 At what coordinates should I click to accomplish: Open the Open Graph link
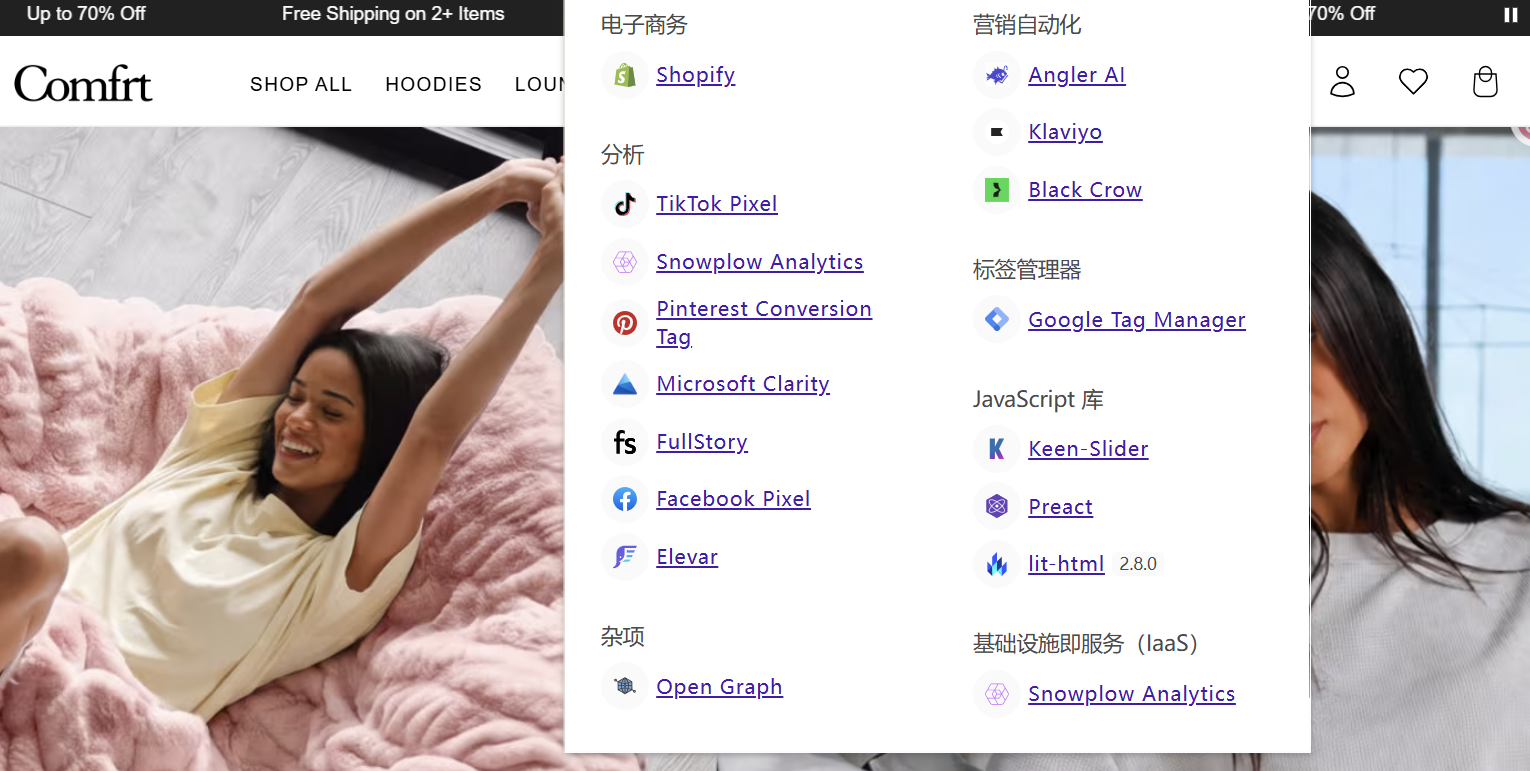(x=719, y=687)
